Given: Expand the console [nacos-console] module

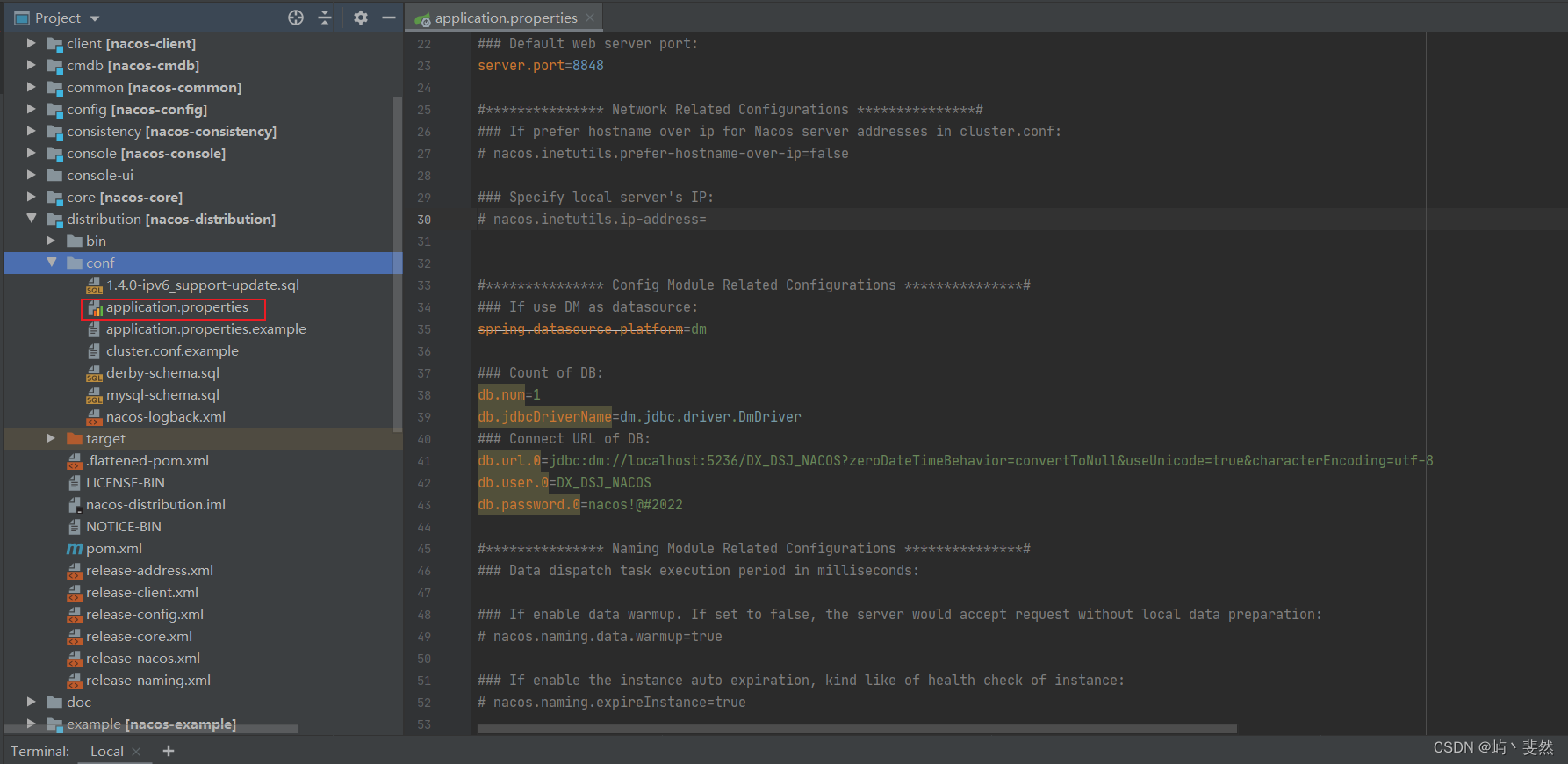Looking at the screenshot, I should click(x=32, y=153).
